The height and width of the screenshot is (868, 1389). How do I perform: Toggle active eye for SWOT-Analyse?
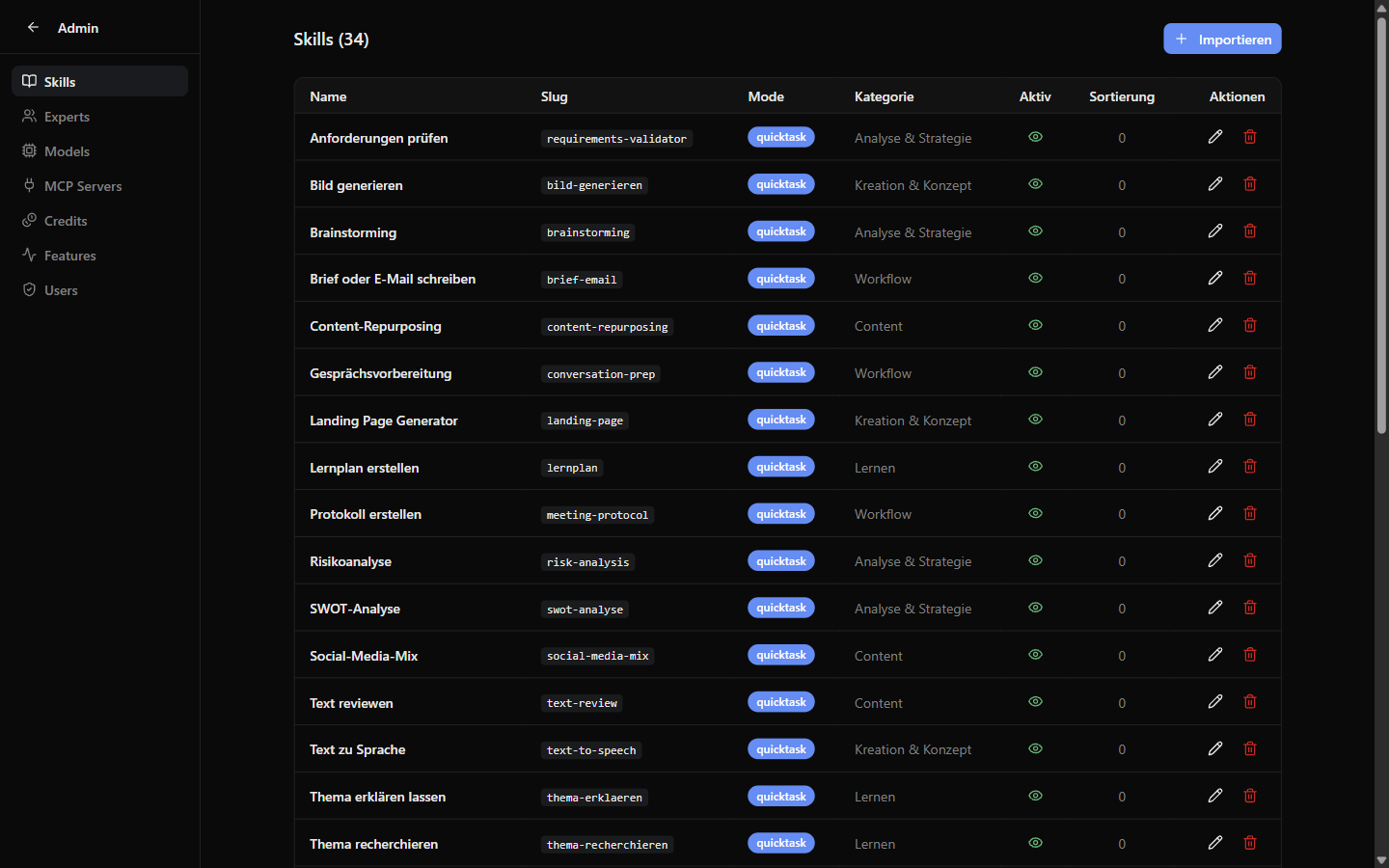tap(1035, 608)
